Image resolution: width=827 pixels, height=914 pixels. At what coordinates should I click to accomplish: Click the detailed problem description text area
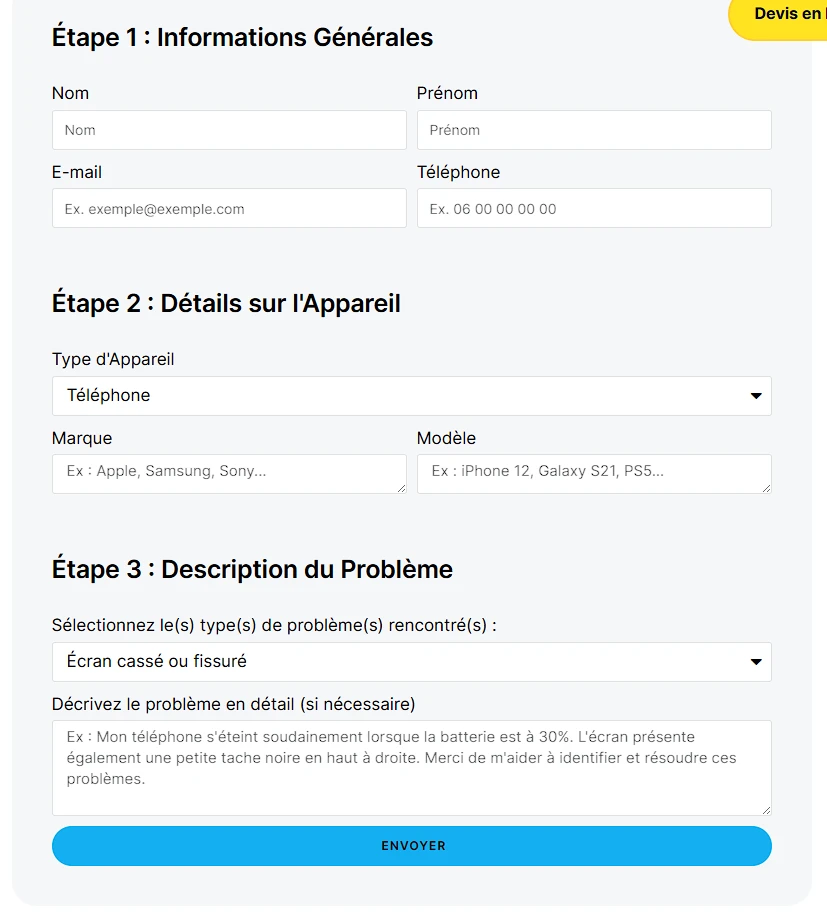click(x=411, y=767)
